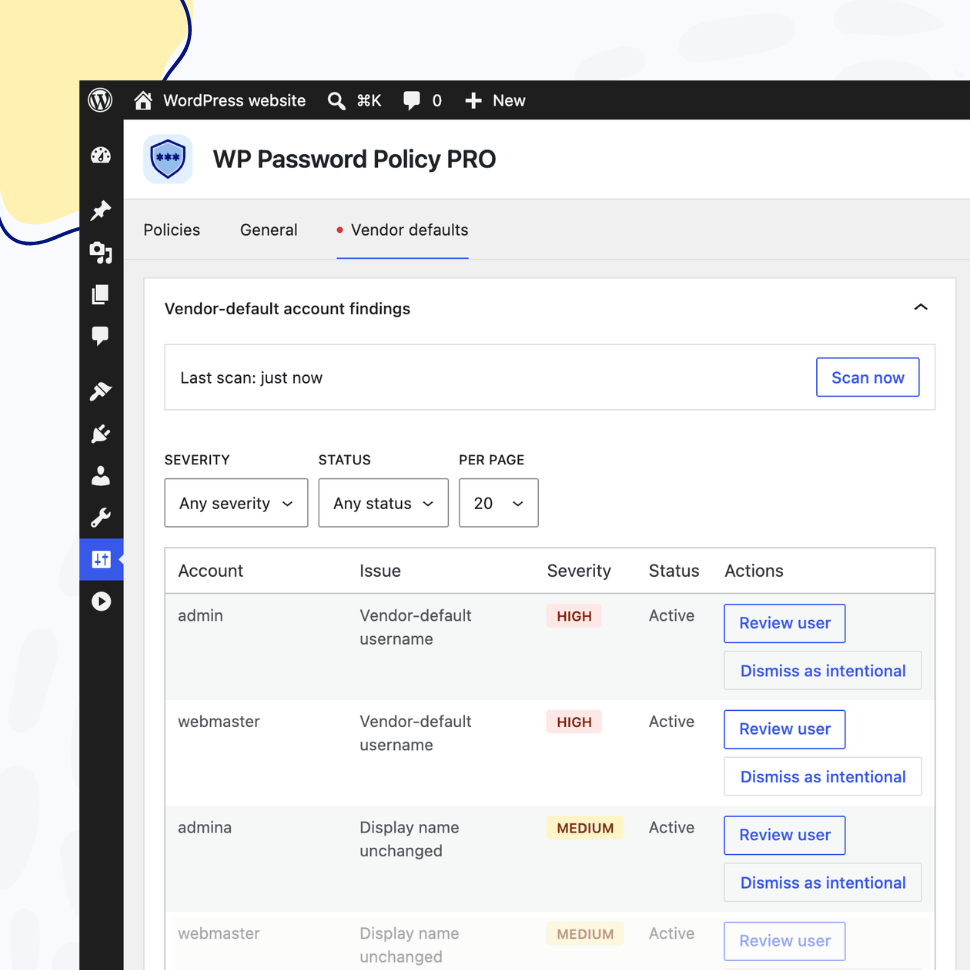This screenshot has height=970, width=970.
Task: Click 'Last scan: just now' text
Action: [251, 378]
